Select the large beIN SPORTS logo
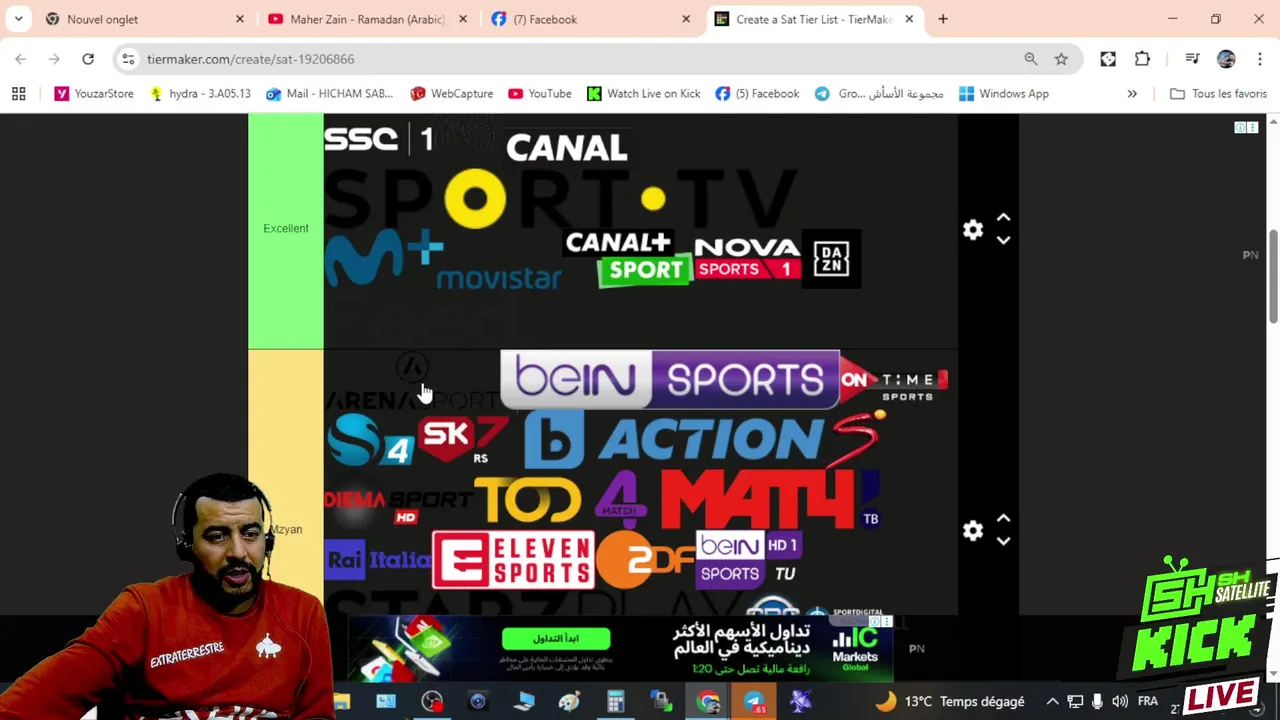 (x=670, y=379)
